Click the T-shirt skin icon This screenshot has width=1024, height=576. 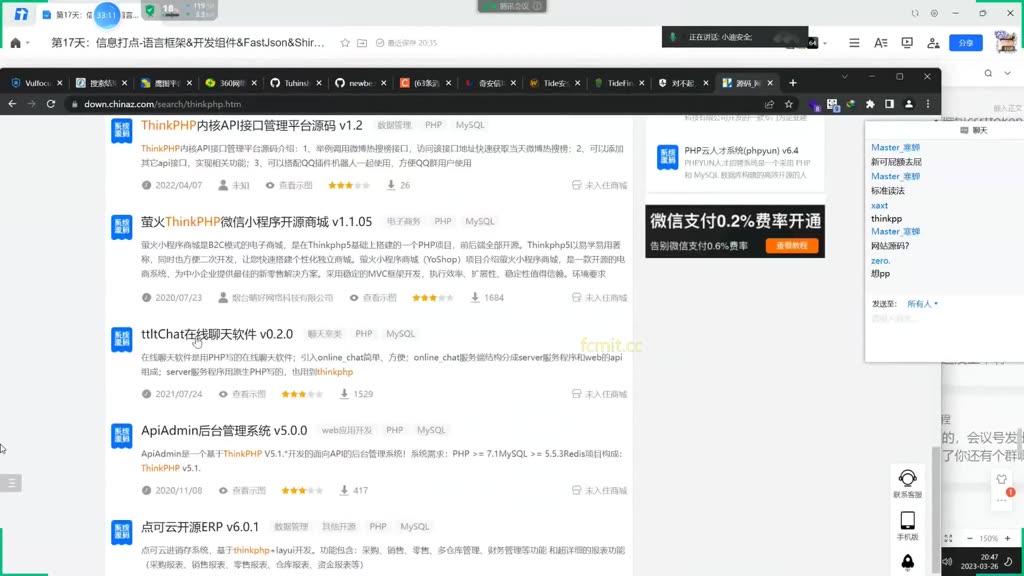tap(1001, 479)
